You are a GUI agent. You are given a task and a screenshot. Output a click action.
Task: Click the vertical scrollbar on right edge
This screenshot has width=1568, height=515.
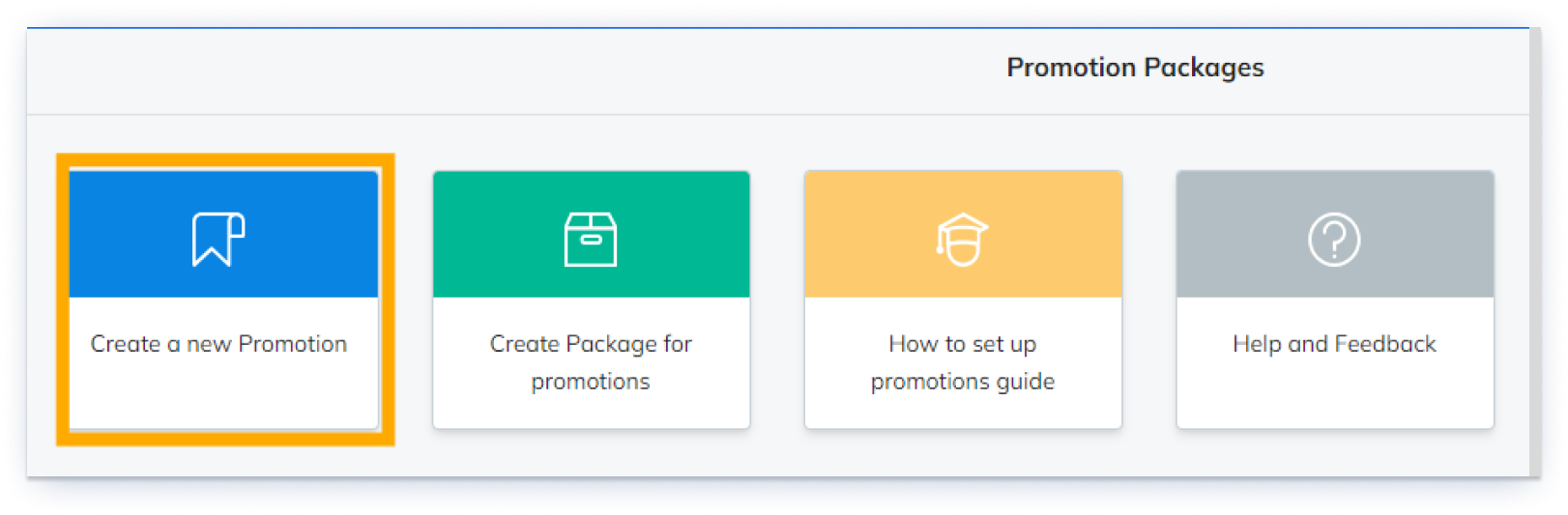[1535, 251]
